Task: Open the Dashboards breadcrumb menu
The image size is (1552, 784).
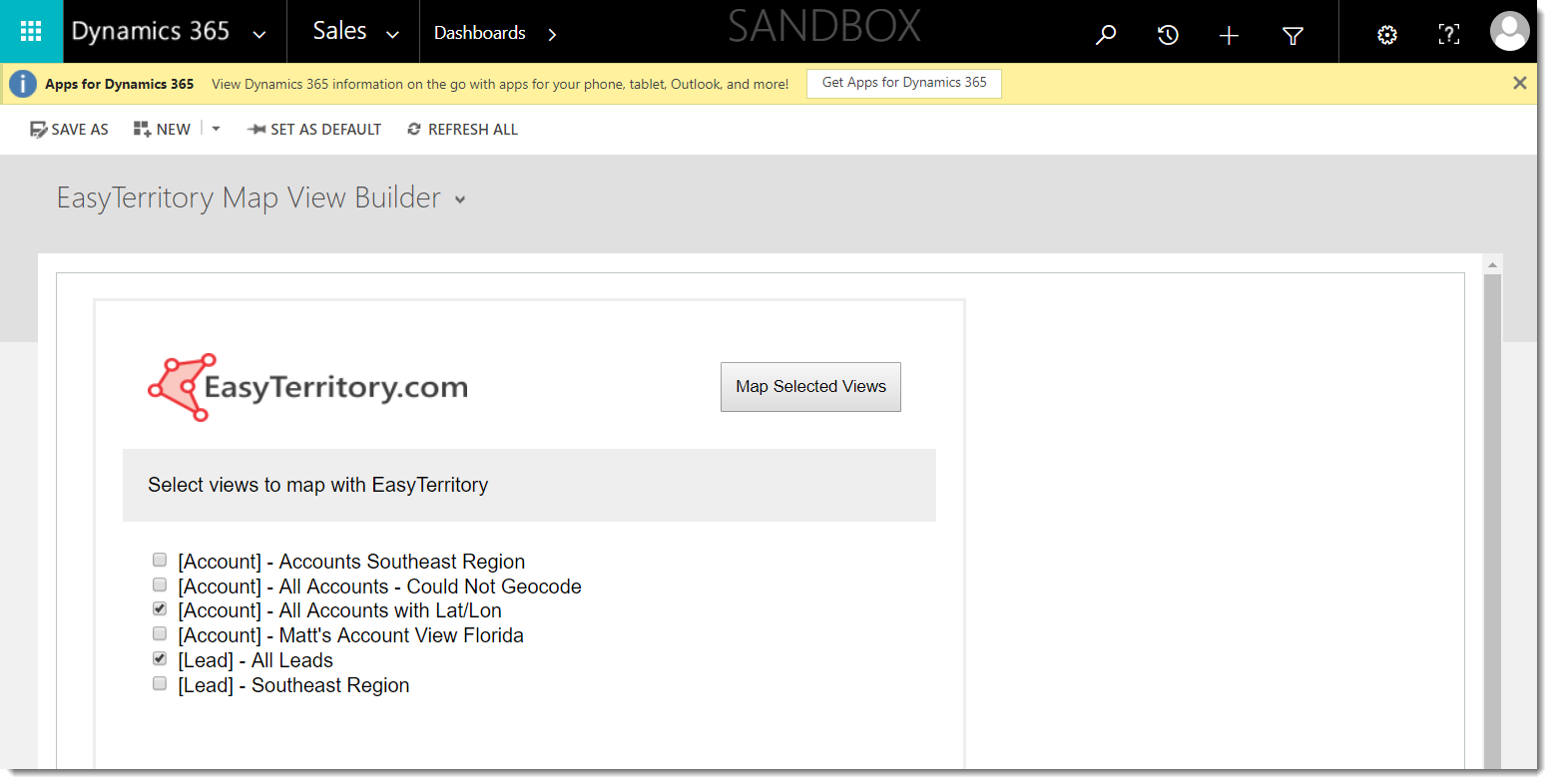Action: [552, 35]
